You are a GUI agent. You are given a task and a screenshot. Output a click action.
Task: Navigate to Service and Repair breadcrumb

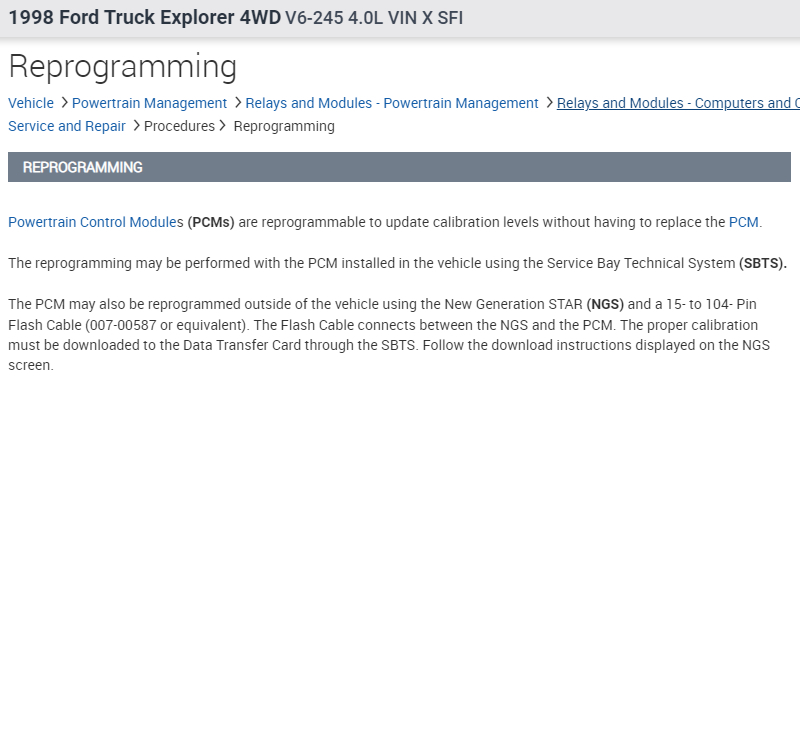pos(67,126)
